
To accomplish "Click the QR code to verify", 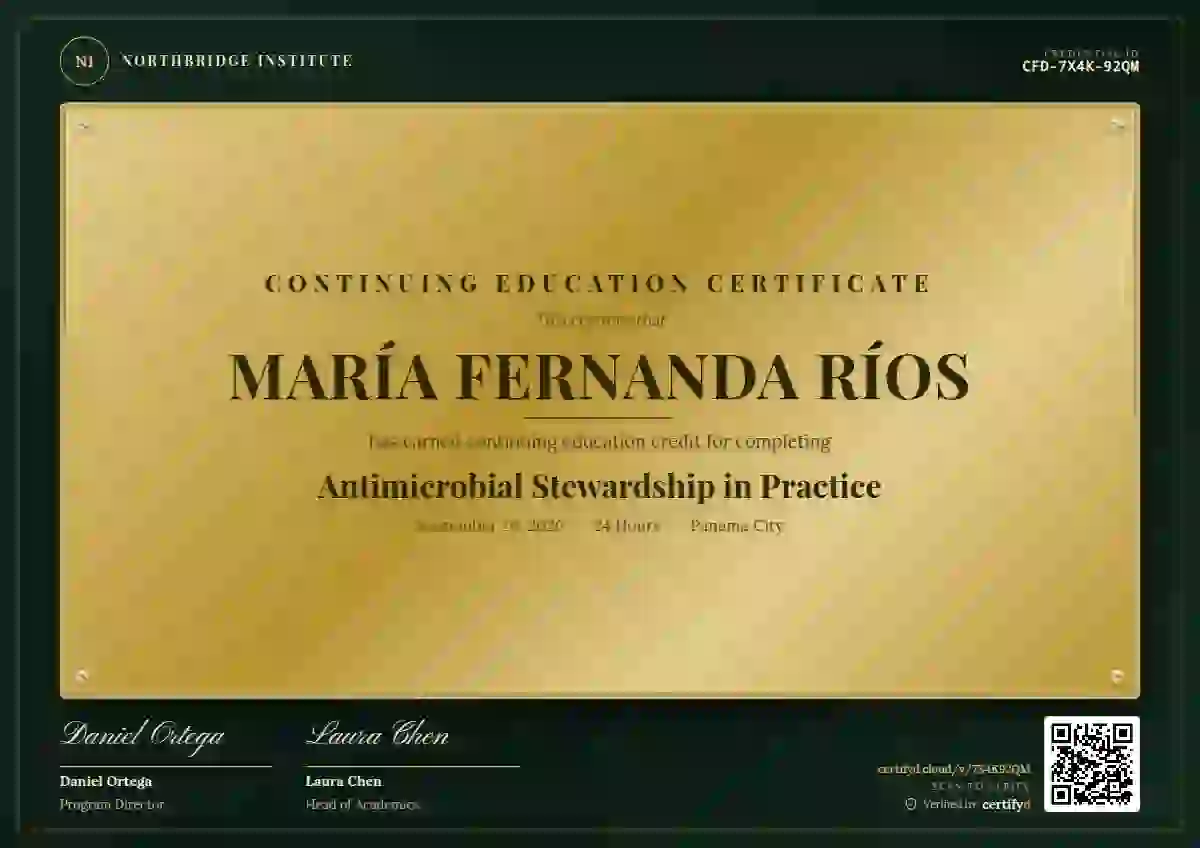I will pyautogui.click(x=1092, y=764).
